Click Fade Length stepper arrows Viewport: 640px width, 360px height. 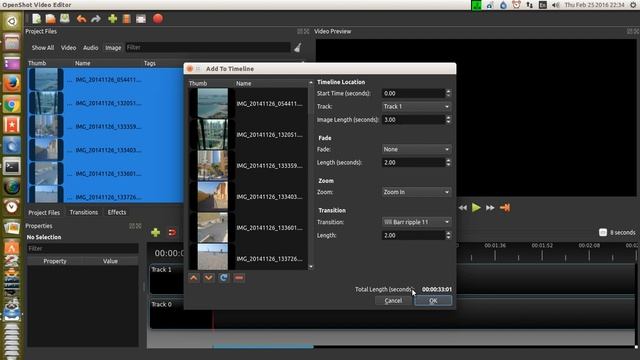[x=448, y=162]
